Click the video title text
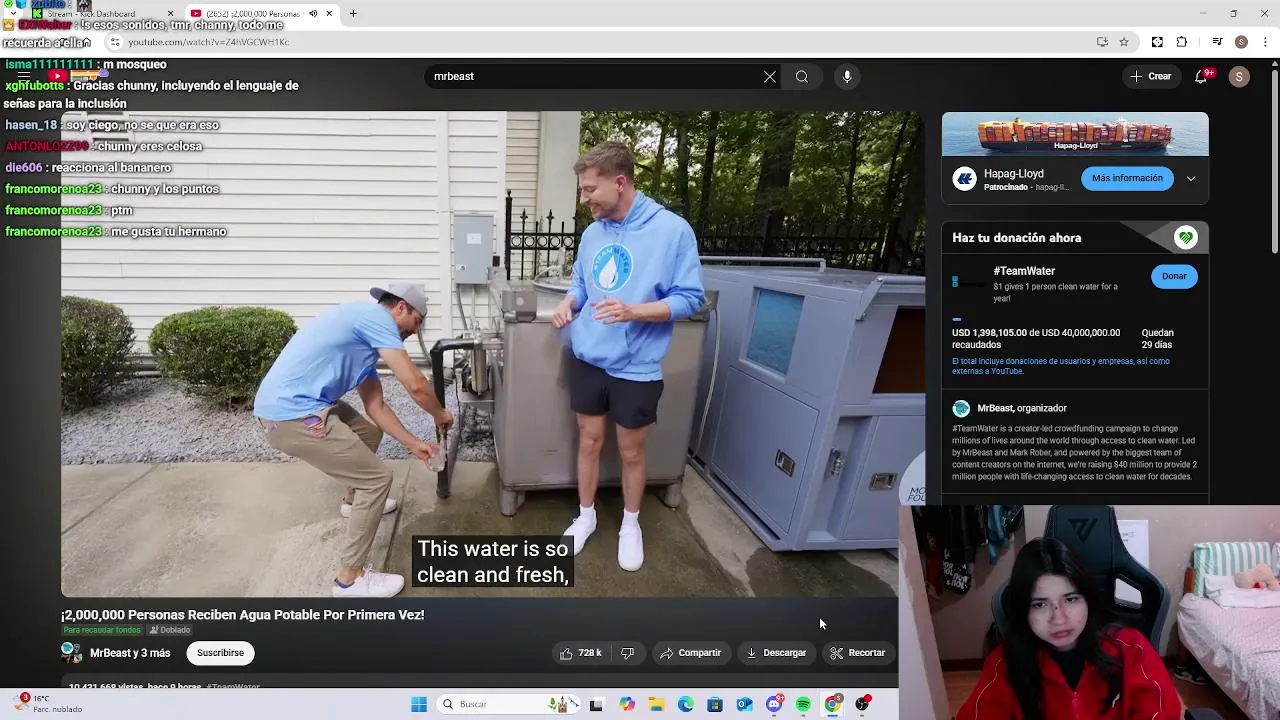The height and width of the screenshot is (720, 1280). point(243,615)
